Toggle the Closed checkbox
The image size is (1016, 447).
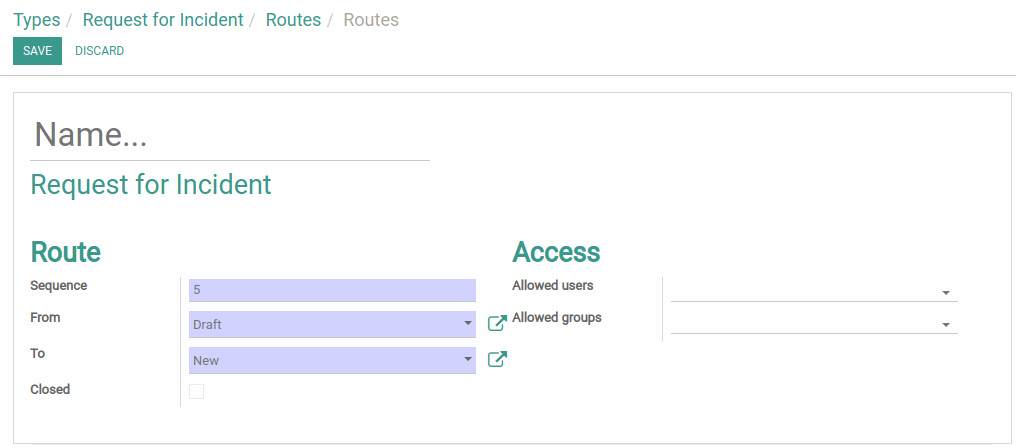pos(196,391)
